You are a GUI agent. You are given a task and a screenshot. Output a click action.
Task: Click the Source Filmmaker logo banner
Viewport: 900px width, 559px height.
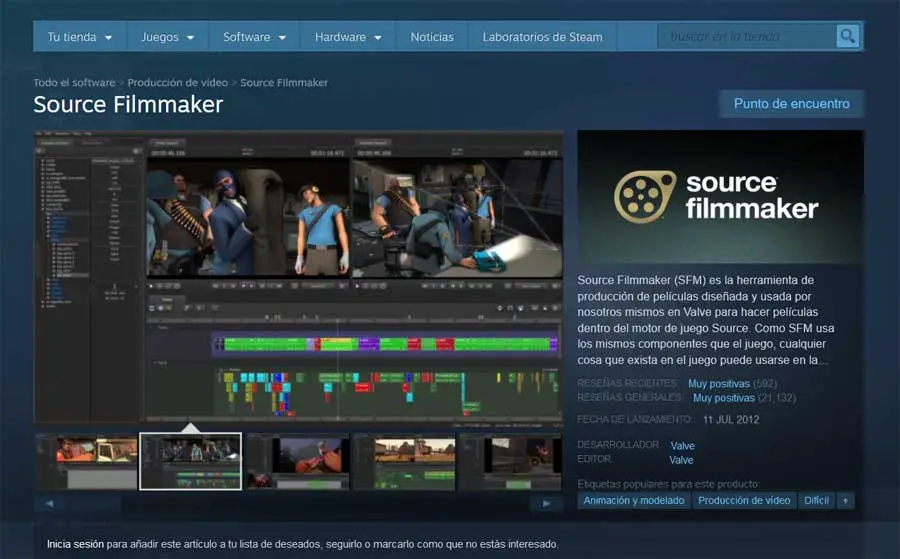pyautogui.click(x=720, y=197)
